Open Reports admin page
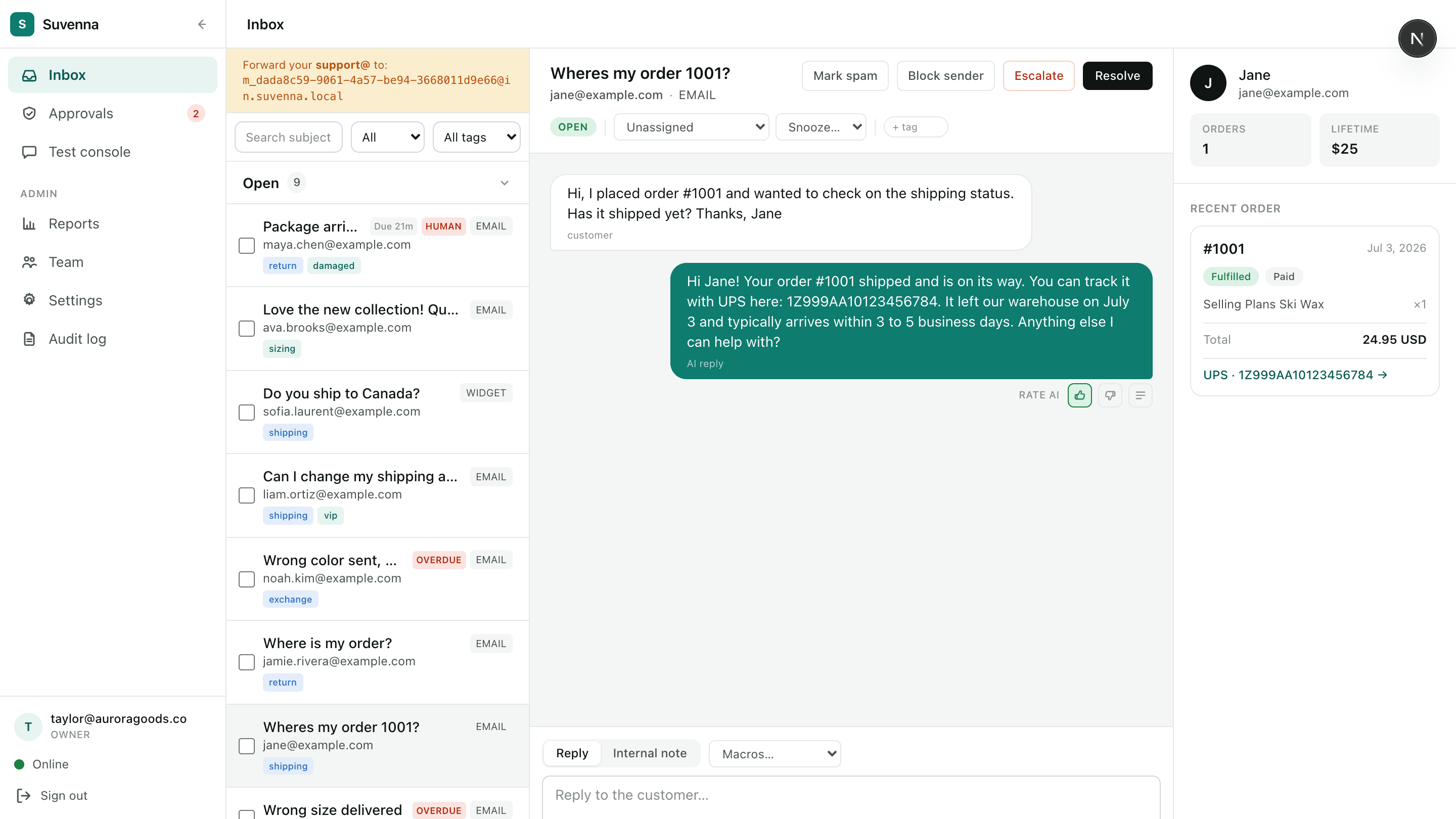1456x819 pixels. [x=112, y=224]
